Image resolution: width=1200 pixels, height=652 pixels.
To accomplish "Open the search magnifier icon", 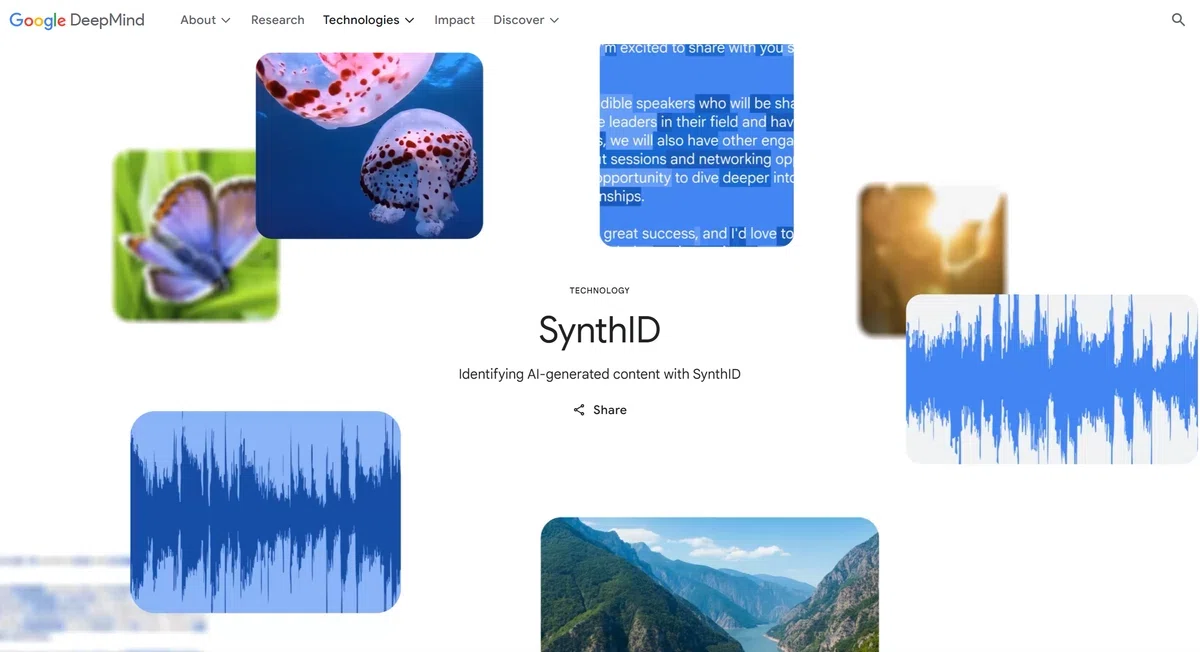I will tap(1178, 20).
